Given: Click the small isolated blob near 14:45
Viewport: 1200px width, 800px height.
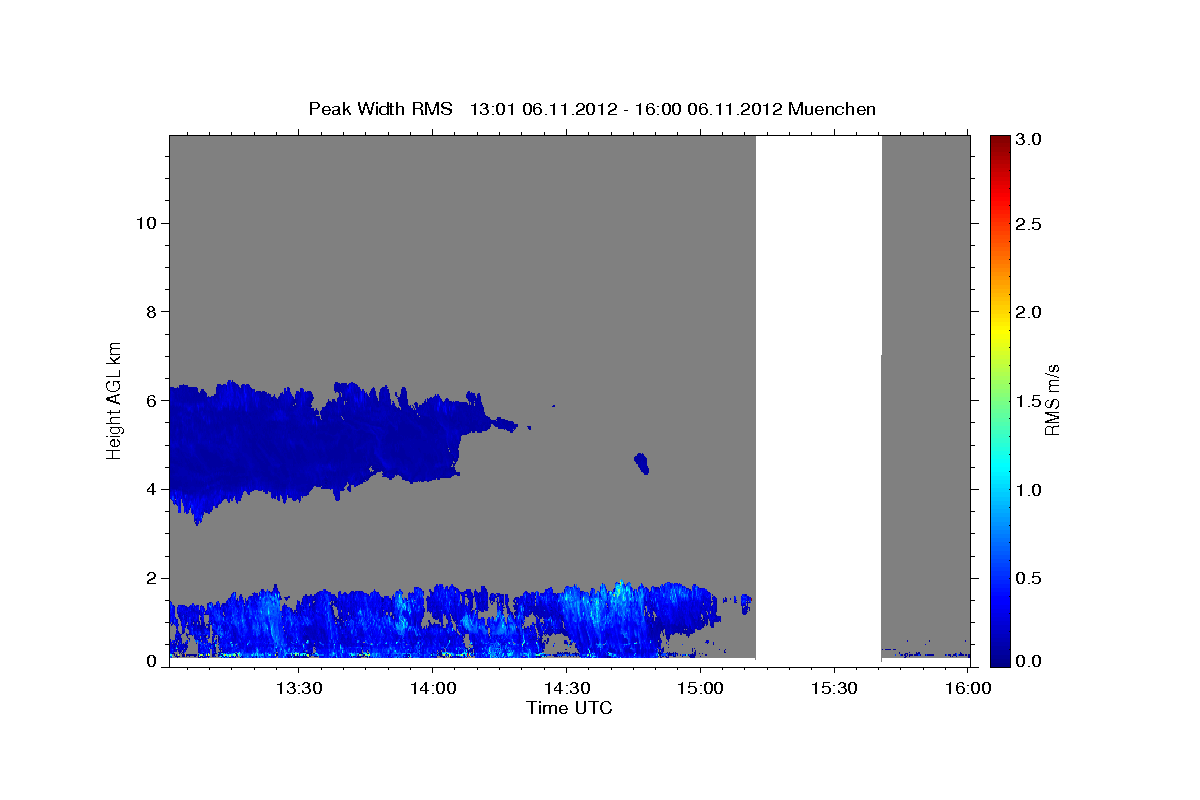Looking at the screenshot, I should pos(641,463).
